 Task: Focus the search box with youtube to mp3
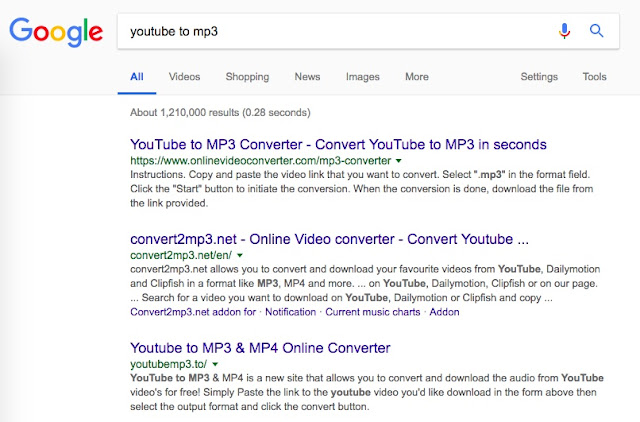pos(368,31)
